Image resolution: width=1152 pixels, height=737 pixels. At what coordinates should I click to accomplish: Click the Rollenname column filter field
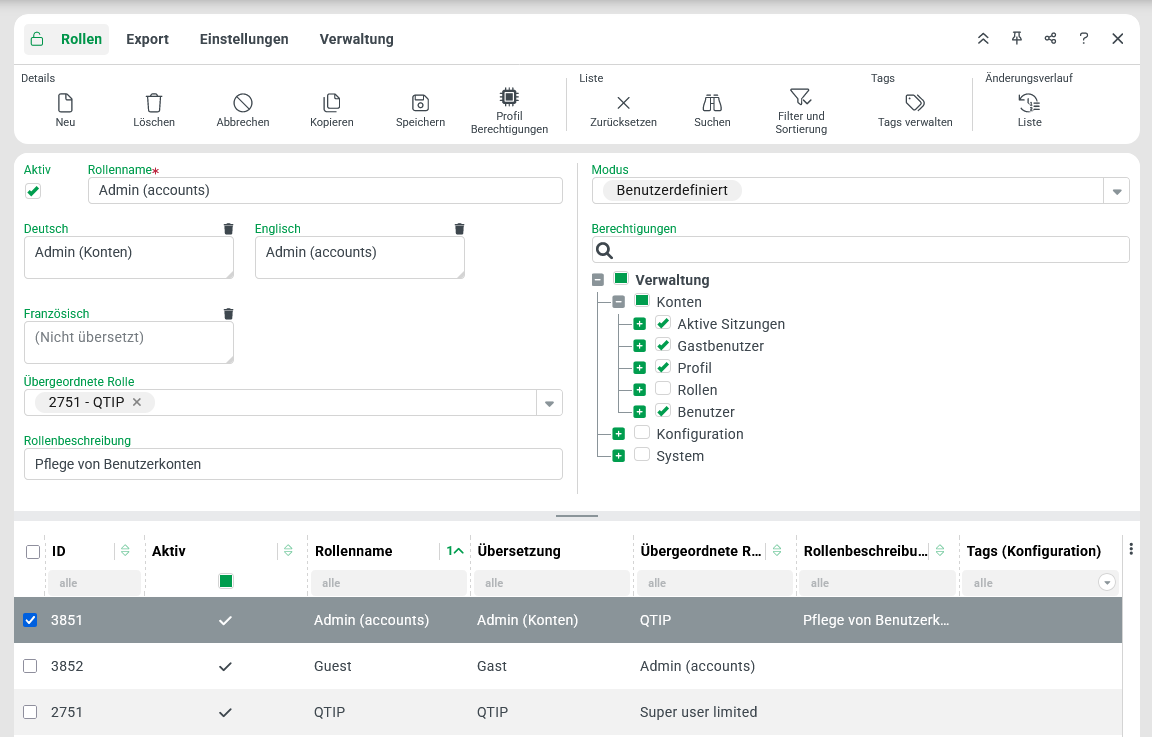(390, 583)
